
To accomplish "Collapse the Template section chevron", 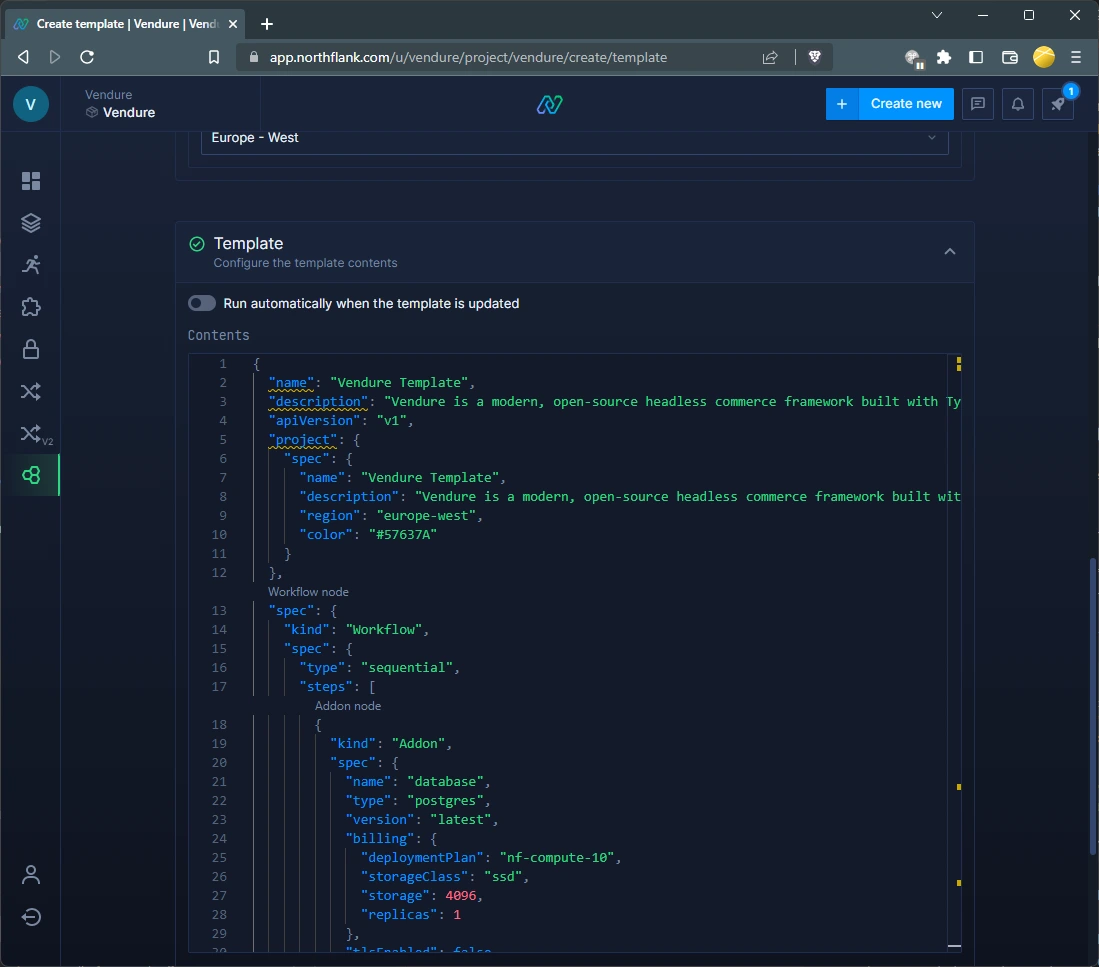I will click(950, 252).
